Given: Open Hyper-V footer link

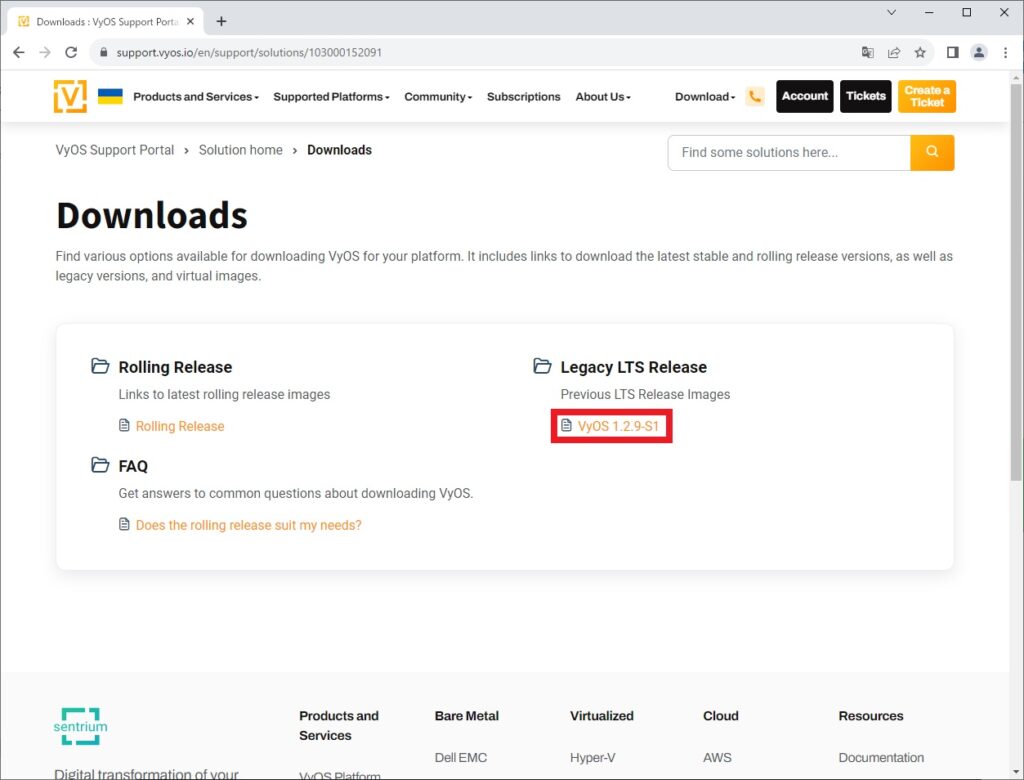Looking at the screenshot, I should (x=592, y=758).
